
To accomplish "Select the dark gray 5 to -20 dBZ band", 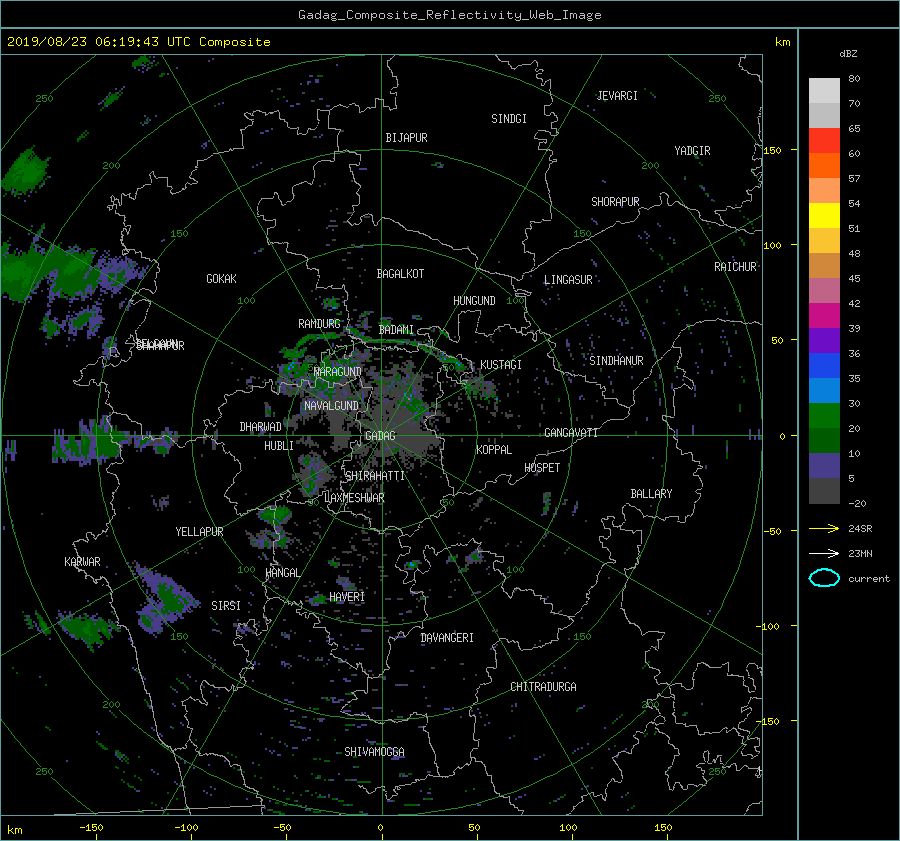I will (824, 491).
